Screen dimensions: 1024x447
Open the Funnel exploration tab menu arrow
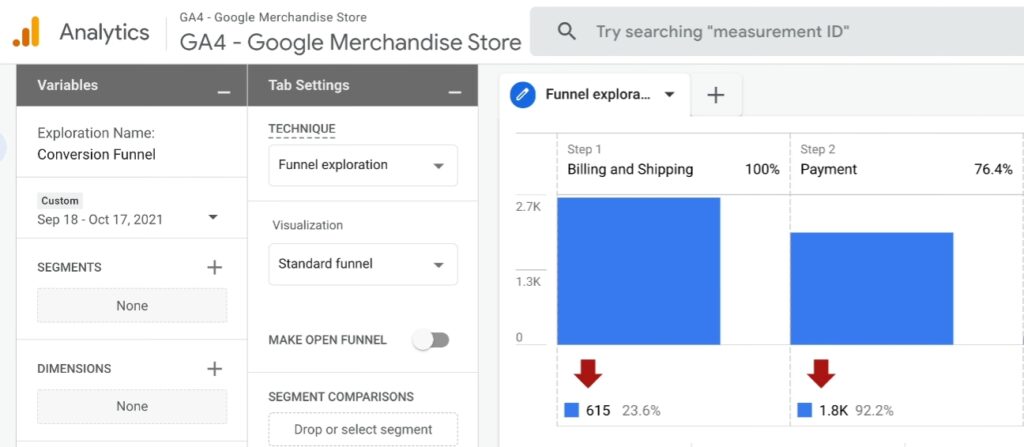[670, 95]
